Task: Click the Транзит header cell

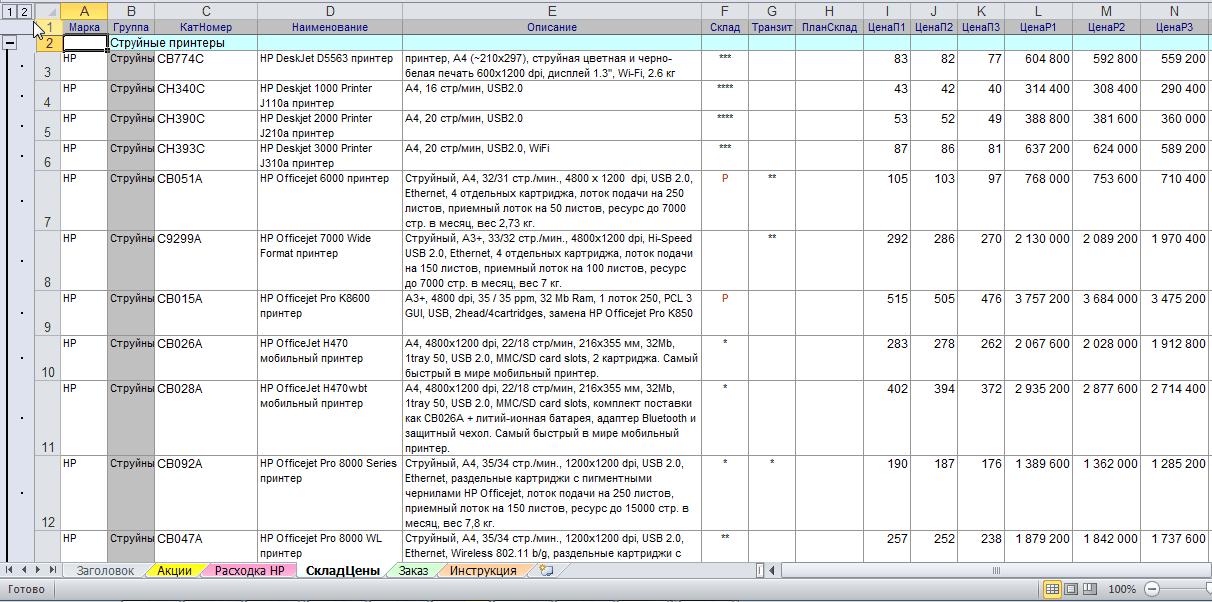Action: (x=772, y=27)
